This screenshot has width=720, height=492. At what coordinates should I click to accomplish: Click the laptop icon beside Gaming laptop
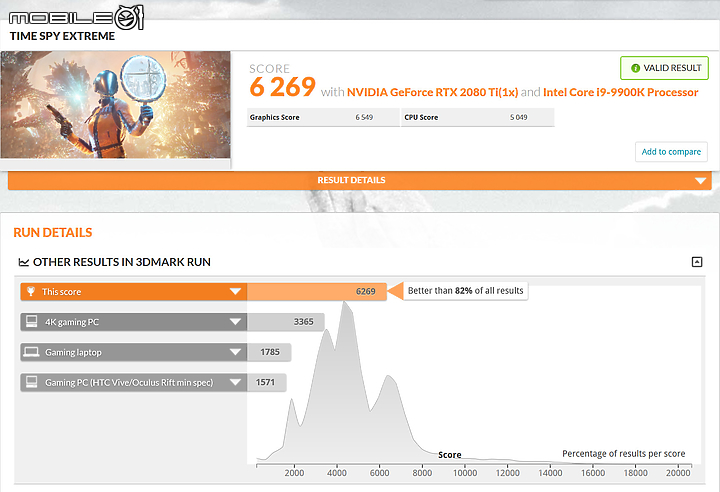coord(31,352)
